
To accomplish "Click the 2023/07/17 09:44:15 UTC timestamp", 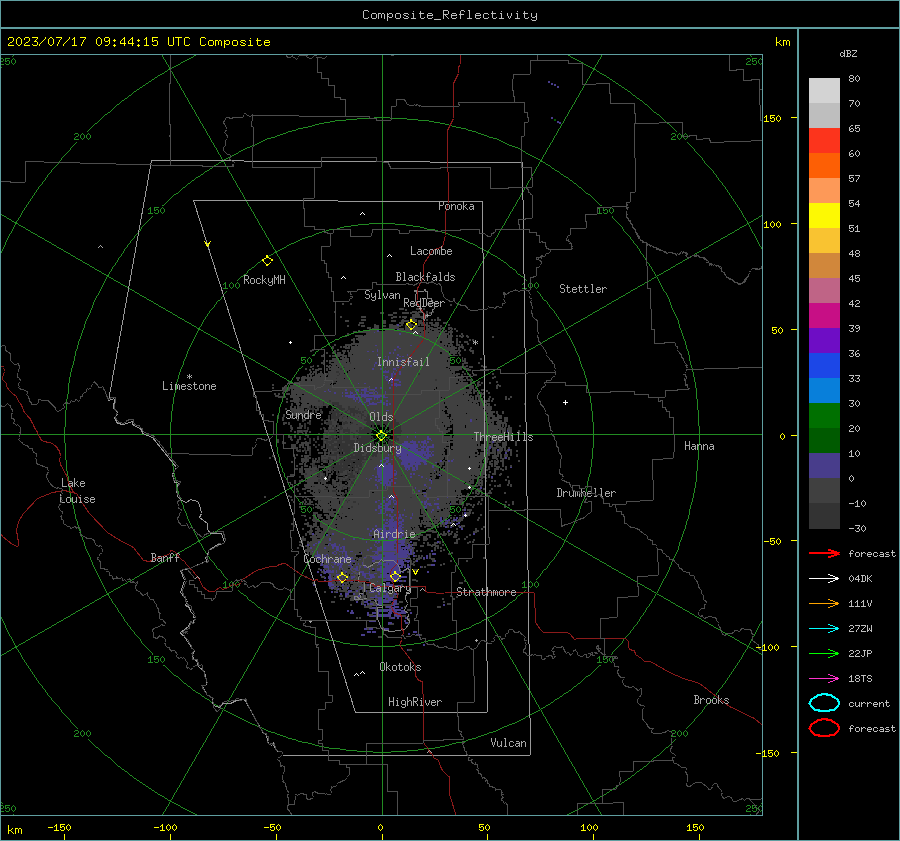I will pos(87,42).
